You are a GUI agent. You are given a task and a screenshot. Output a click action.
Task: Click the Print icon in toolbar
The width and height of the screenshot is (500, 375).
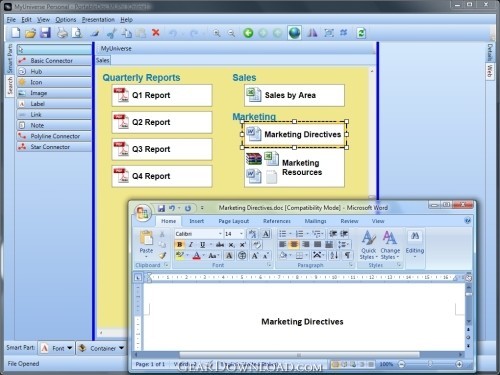62,33
